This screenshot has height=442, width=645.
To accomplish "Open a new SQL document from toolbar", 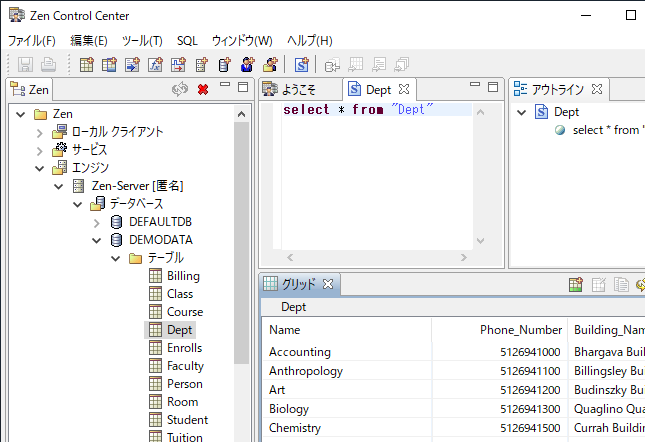I will [301, 65].
